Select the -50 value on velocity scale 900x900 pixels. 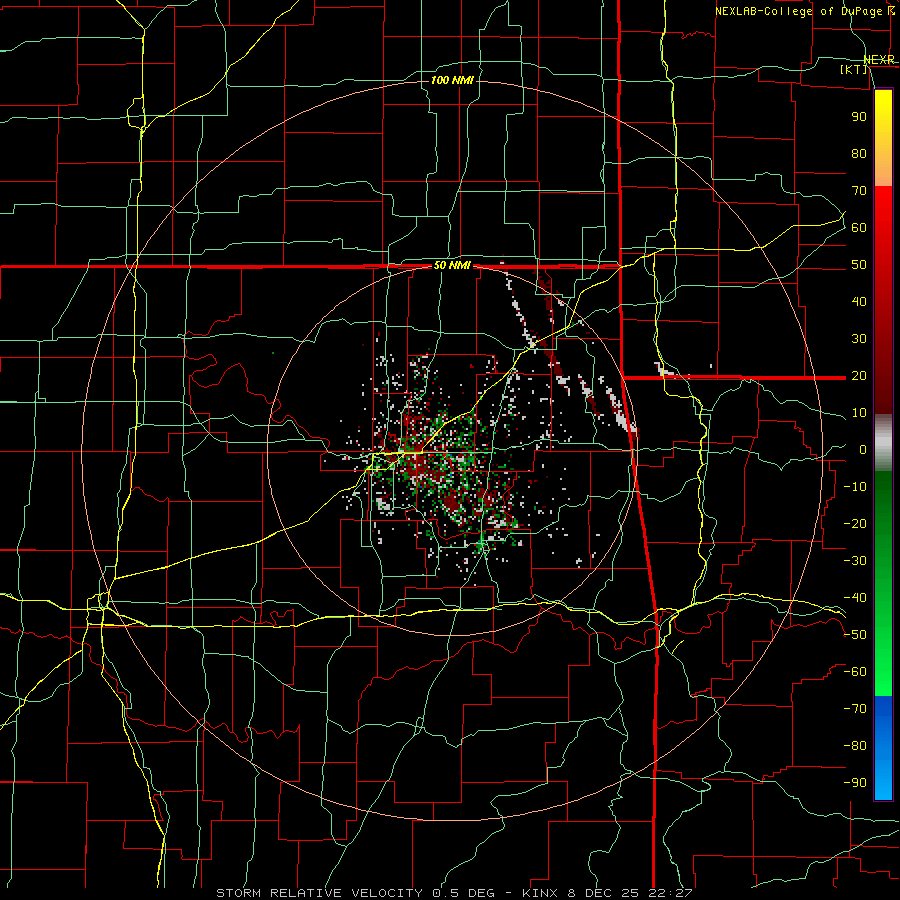[x=855, y=635]
